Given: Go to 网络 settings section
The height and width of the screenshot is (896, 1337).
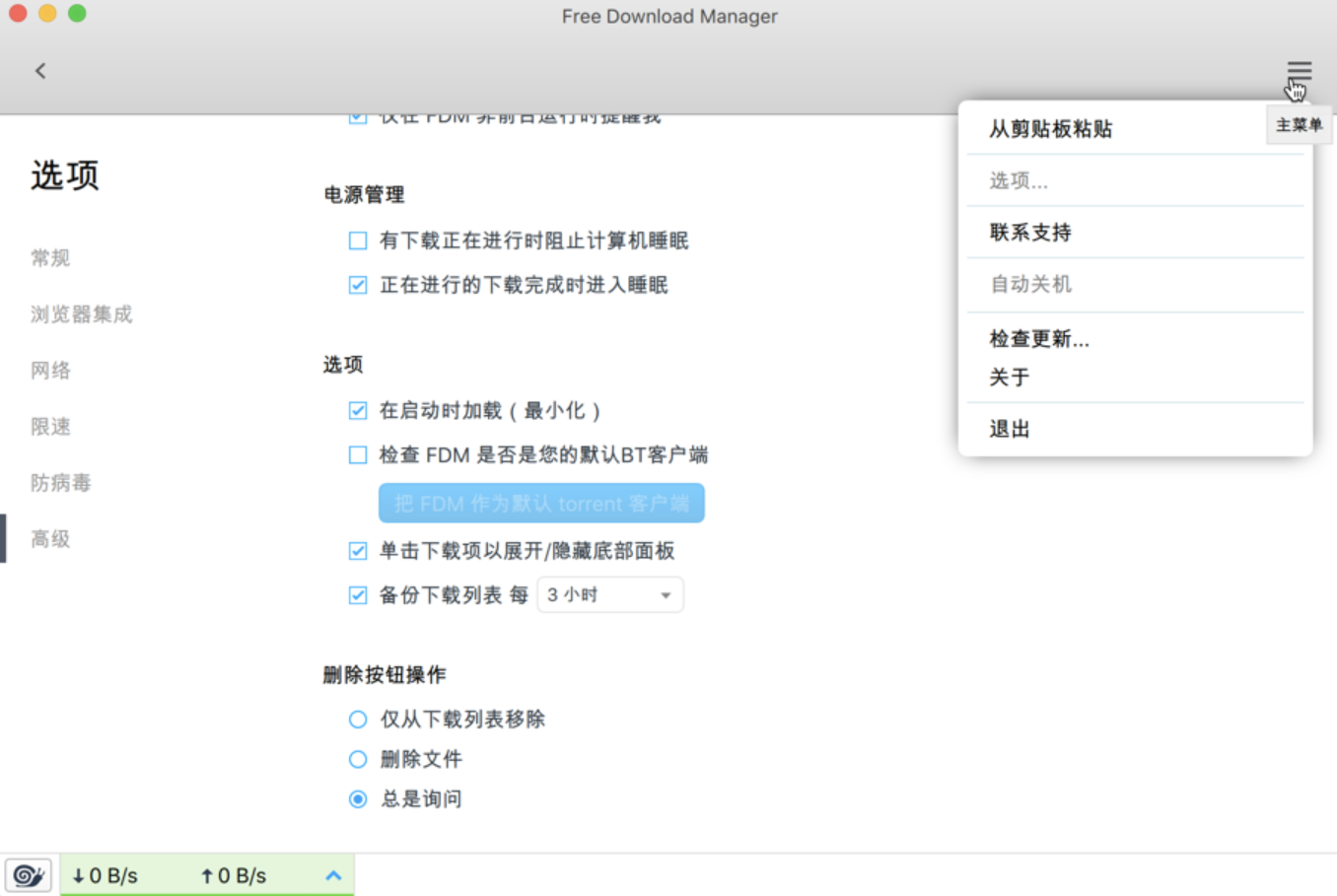Looking at the screenshot, I should coord(50,371).
